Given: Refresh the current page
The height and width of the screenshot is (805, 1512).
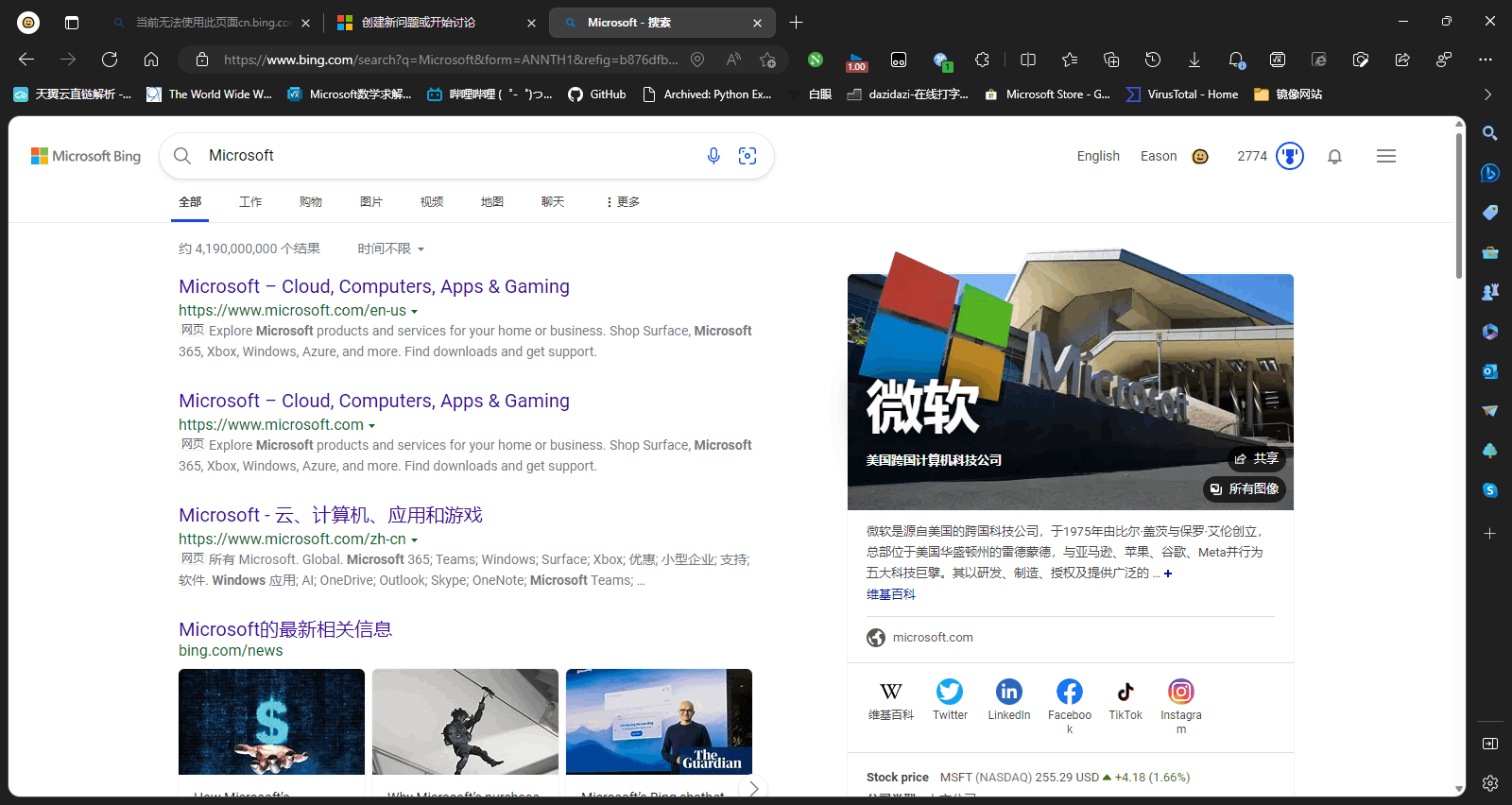Looking at the screenshot, I should pos(110,60).
